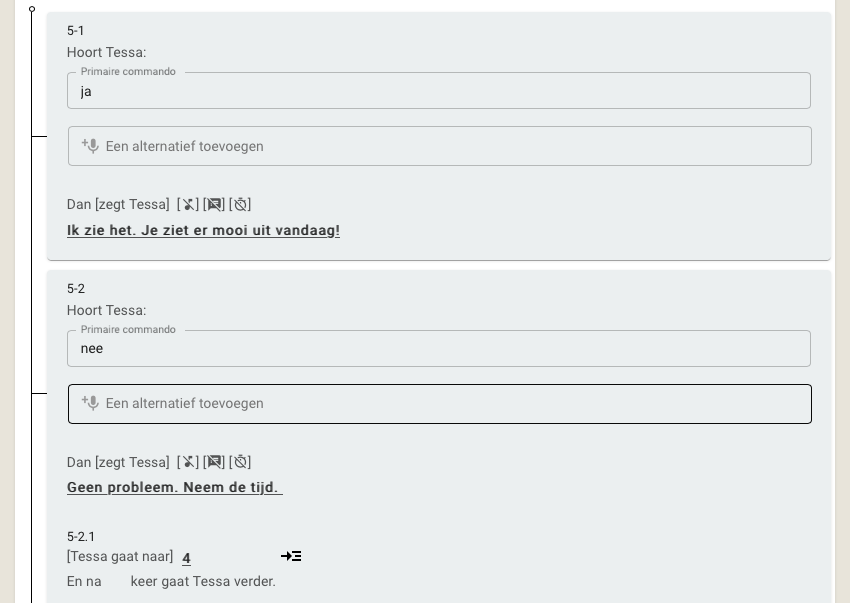Toggle speaker-notes-off icon in section 5-2
This screenshot has width=850, height=603.
[x=214, y=462]
